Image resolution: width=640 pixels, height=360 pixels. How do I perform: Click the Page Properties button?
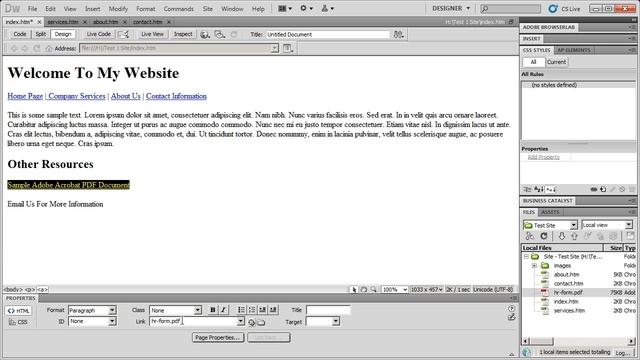click(218, 338)
